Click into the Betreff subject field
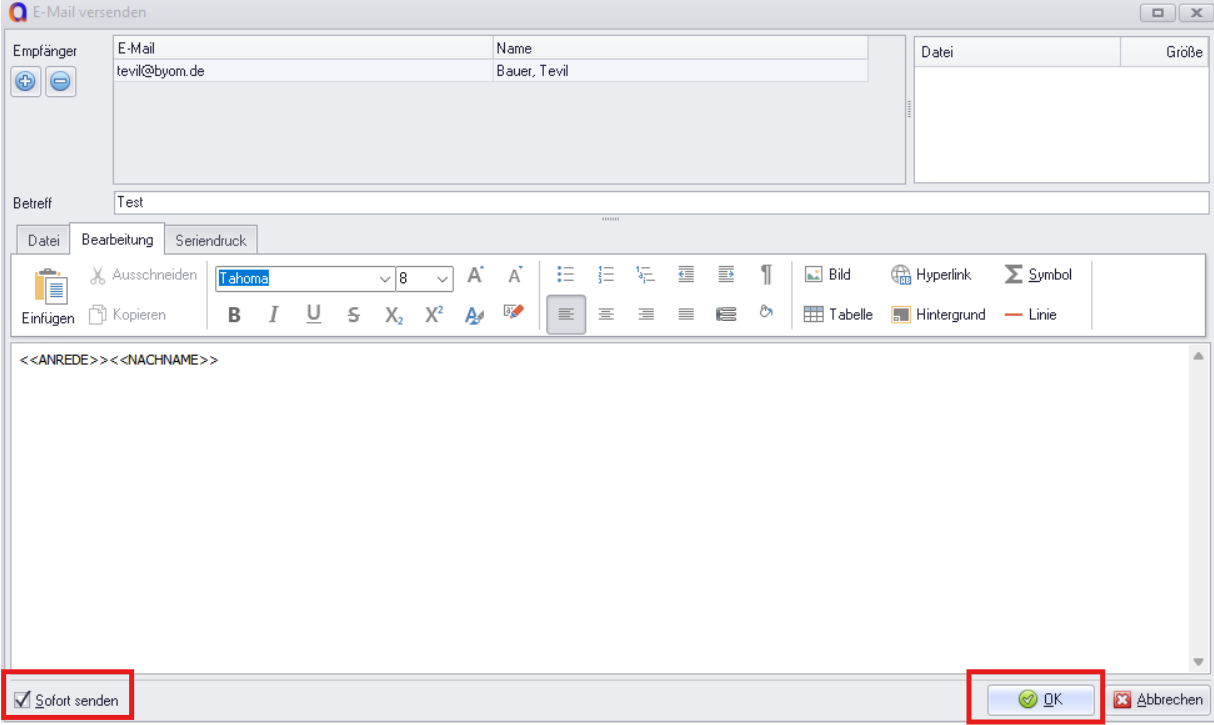The height and width of the screenshot is (725, 1214). tap(660, 203)
